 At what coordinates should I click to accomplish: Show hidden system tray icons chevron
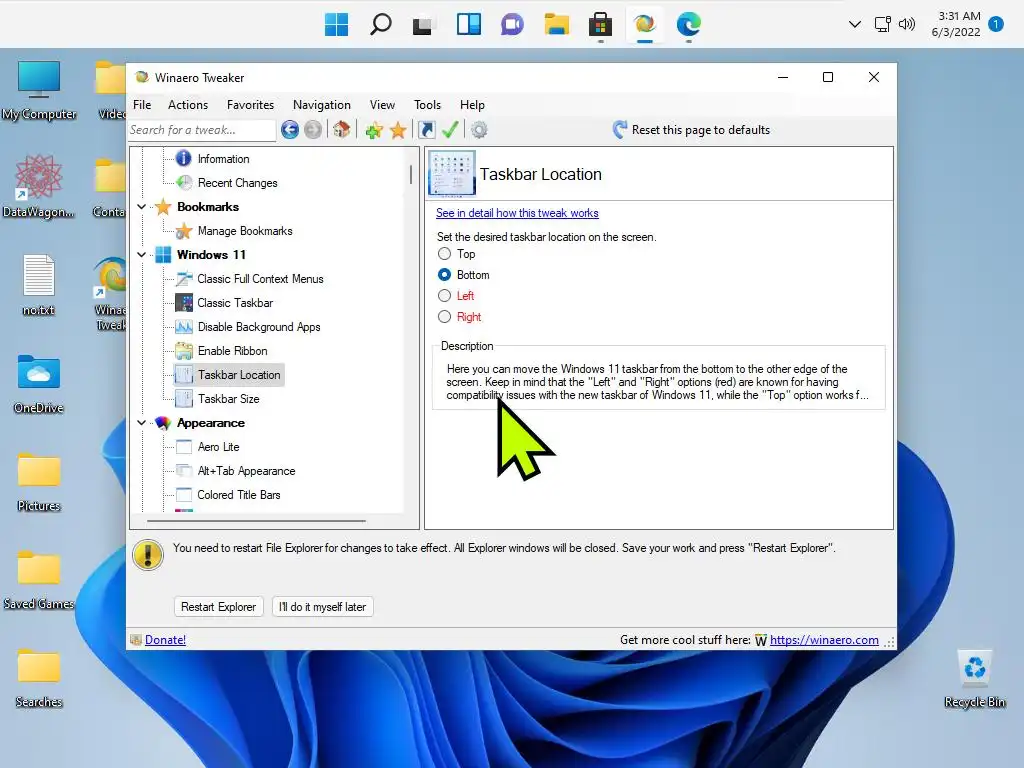[854, 25]
